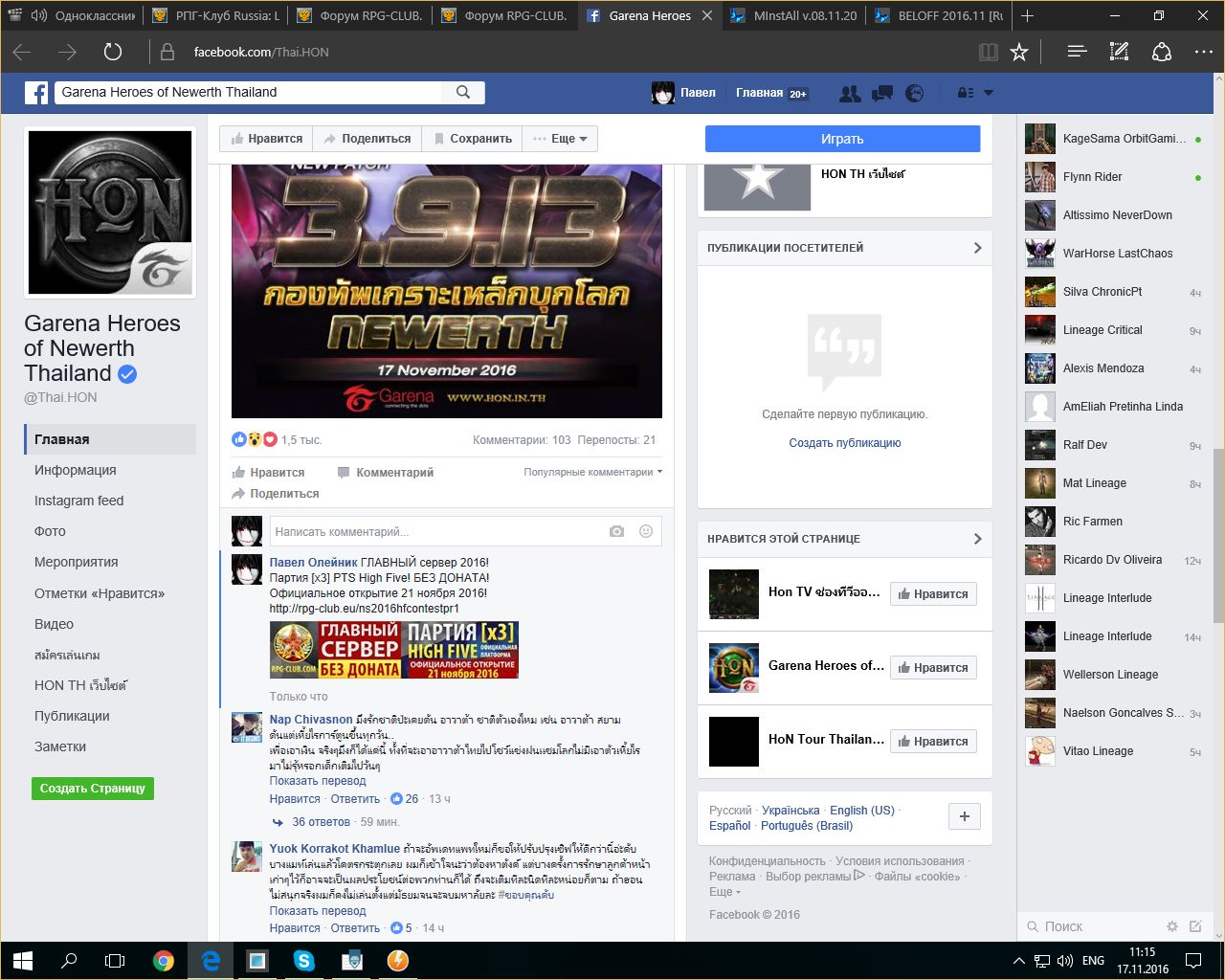Open the browser share icon
Screen dimensions: 1225x980
(1162, 52)
